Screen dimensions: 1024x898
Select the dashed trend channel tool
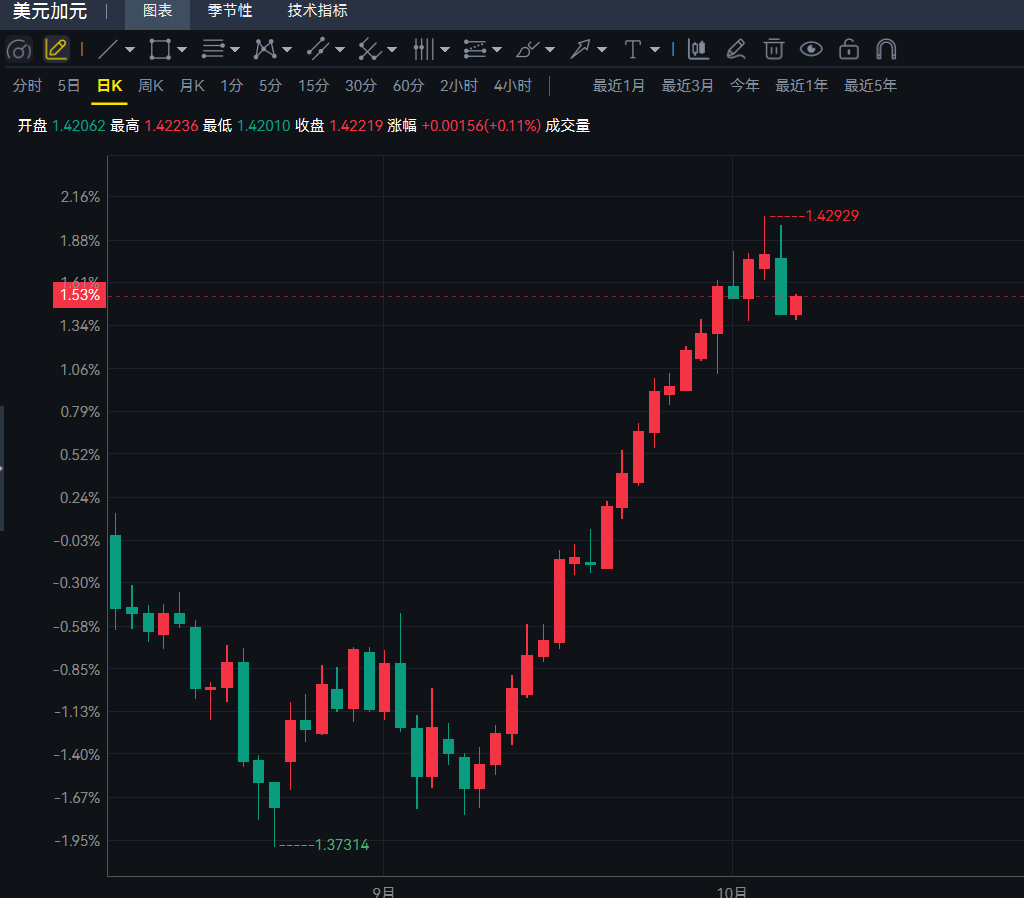click(x=318, y=49)
